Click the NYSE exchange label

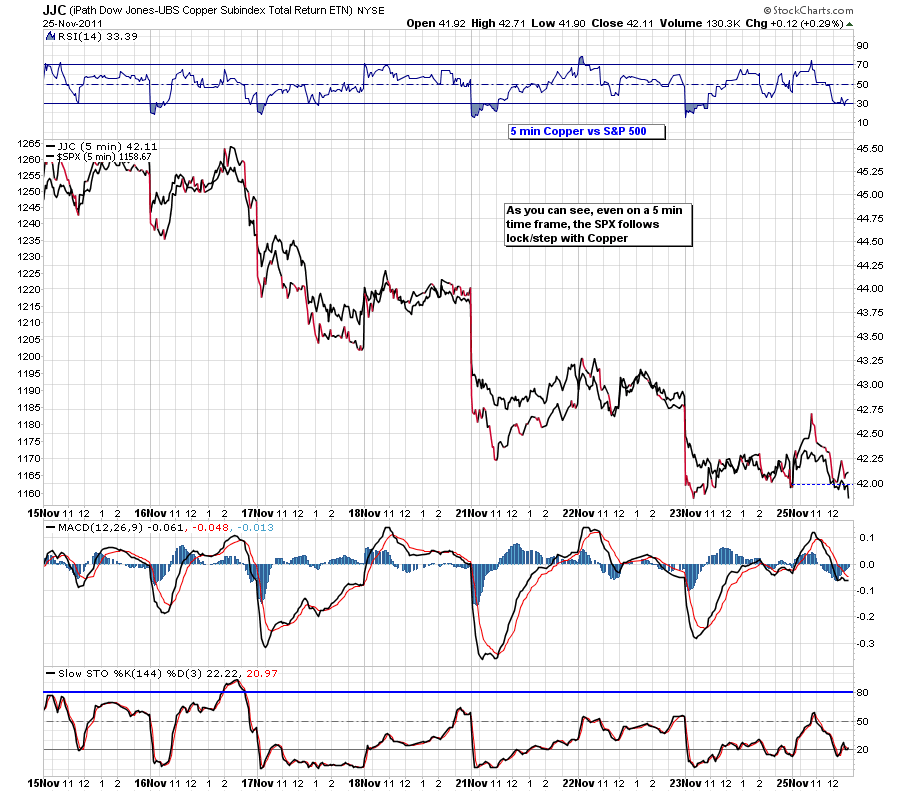pyautogui.click(x=371, y=11)
